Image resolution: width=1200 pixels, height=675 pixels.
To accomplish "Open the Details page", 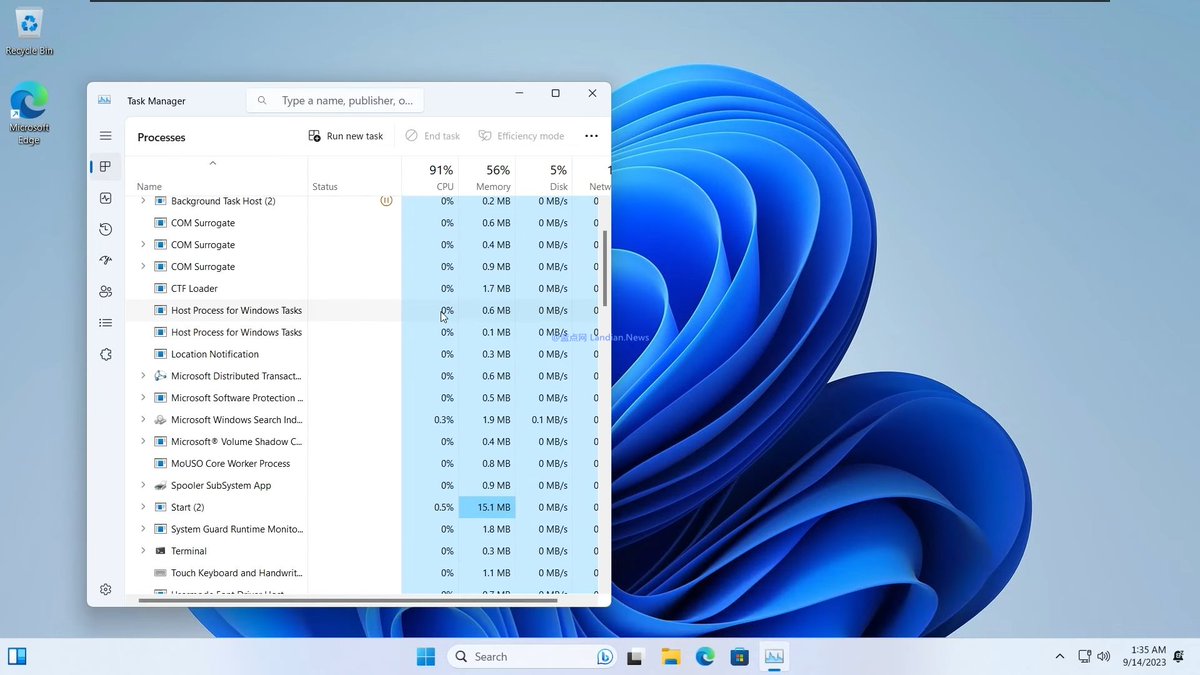I will pos(105,322).
